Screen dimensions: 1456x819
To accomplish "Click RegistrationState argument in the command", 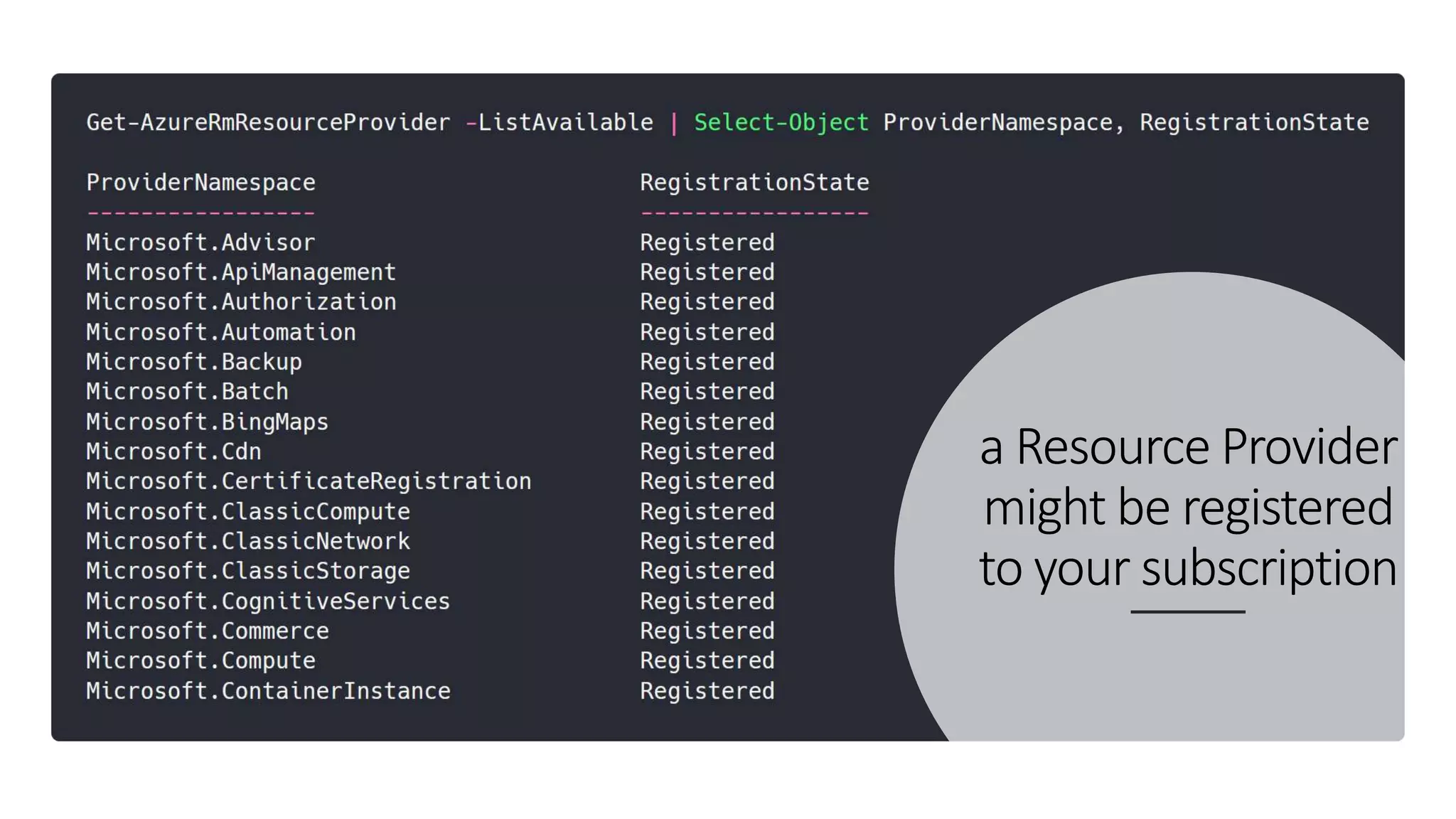I will tap(1254, 122).
